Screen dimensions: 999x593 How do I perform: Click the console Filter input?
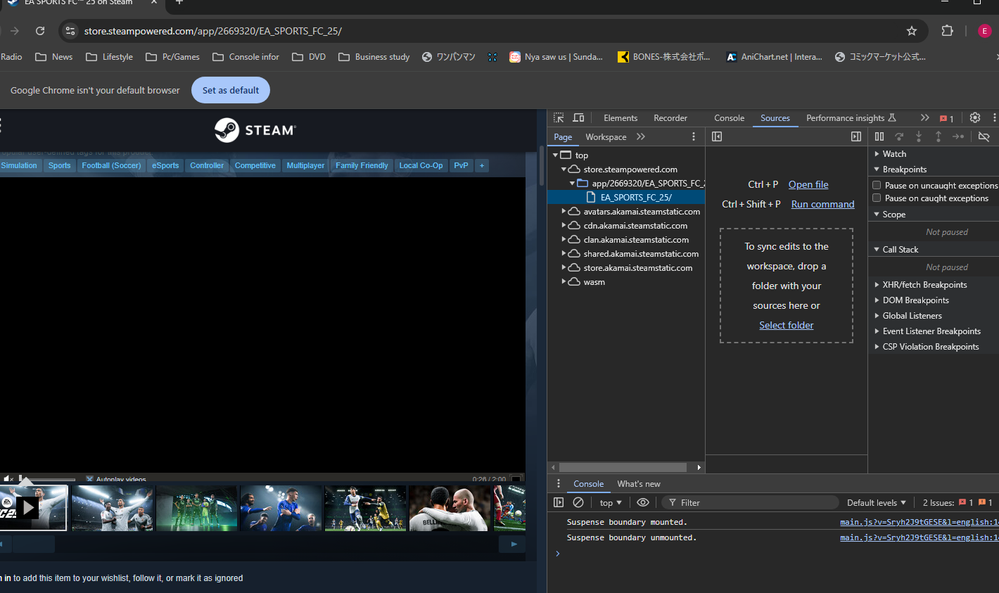[749, 503]
